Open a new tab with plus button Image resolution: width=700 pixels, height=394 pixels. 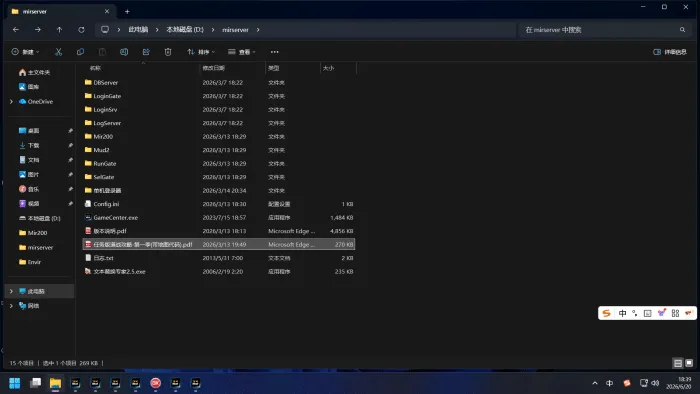click(x=127, y=12)
